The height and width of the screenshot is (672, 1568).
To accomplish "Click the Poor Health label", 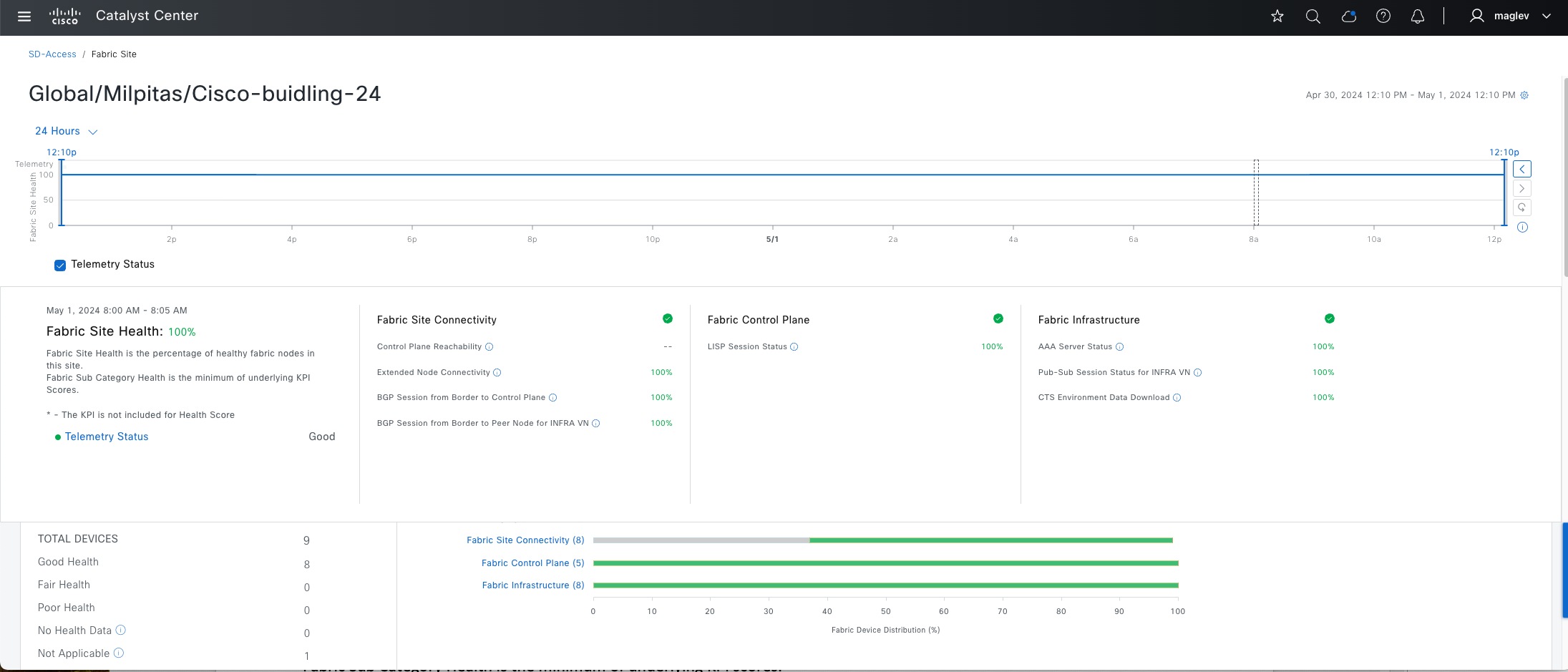I will (x=66, y=608).
